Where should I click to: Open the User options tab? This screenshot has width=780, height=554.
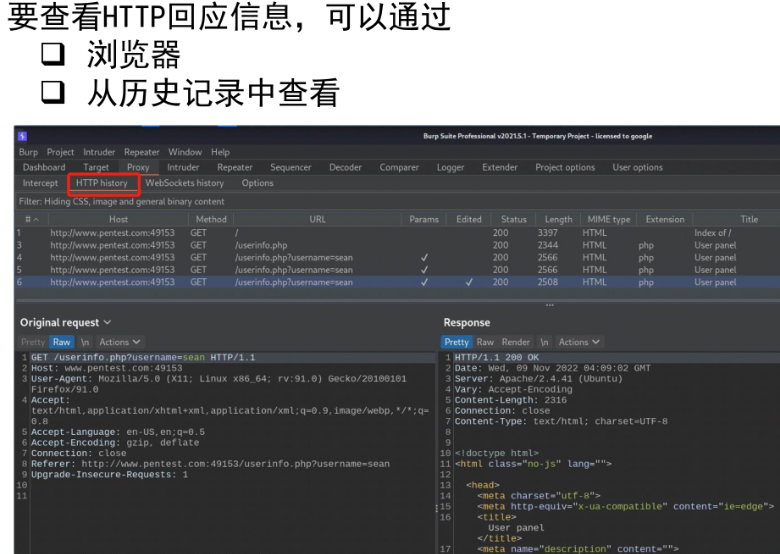[x=638, y=168]
